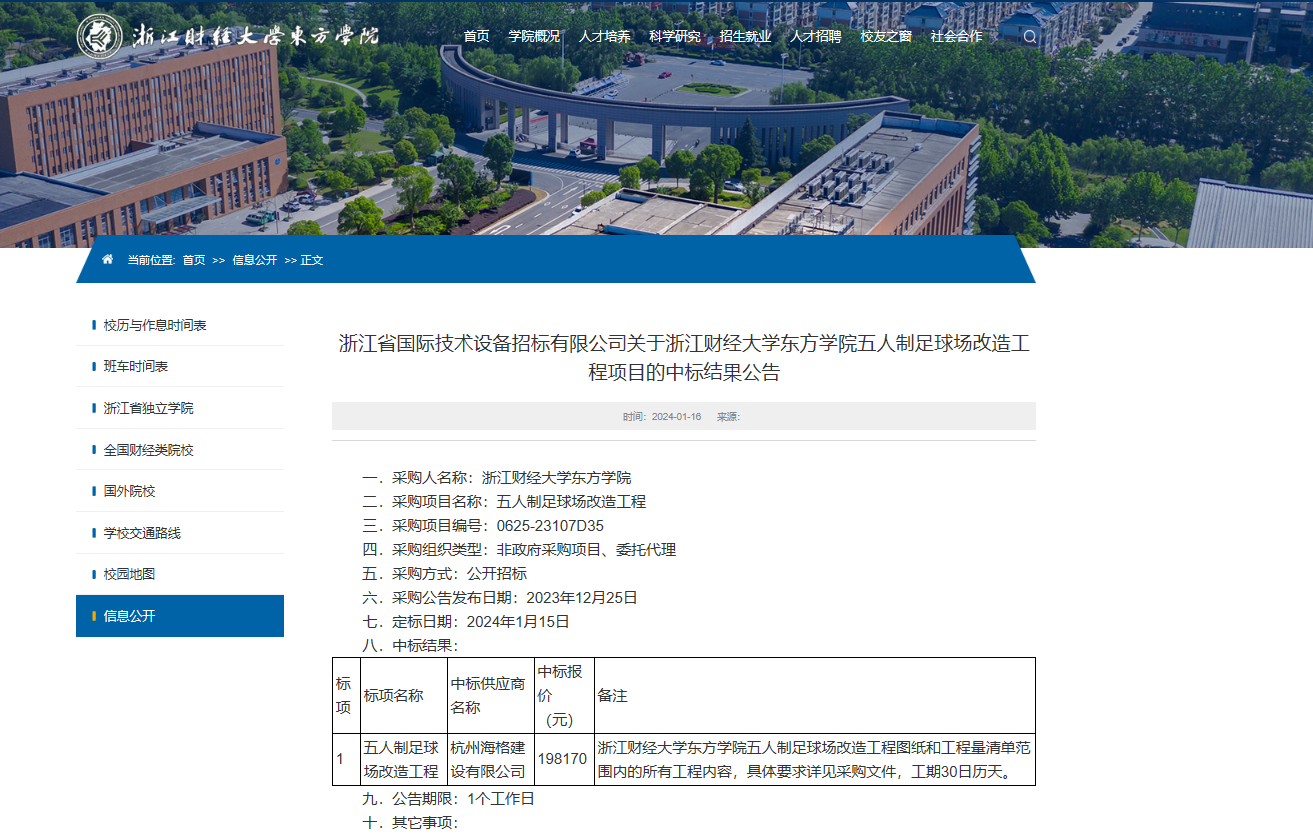
Task: Click the announcement date 2023年12月25日
Action: point(582,598)
